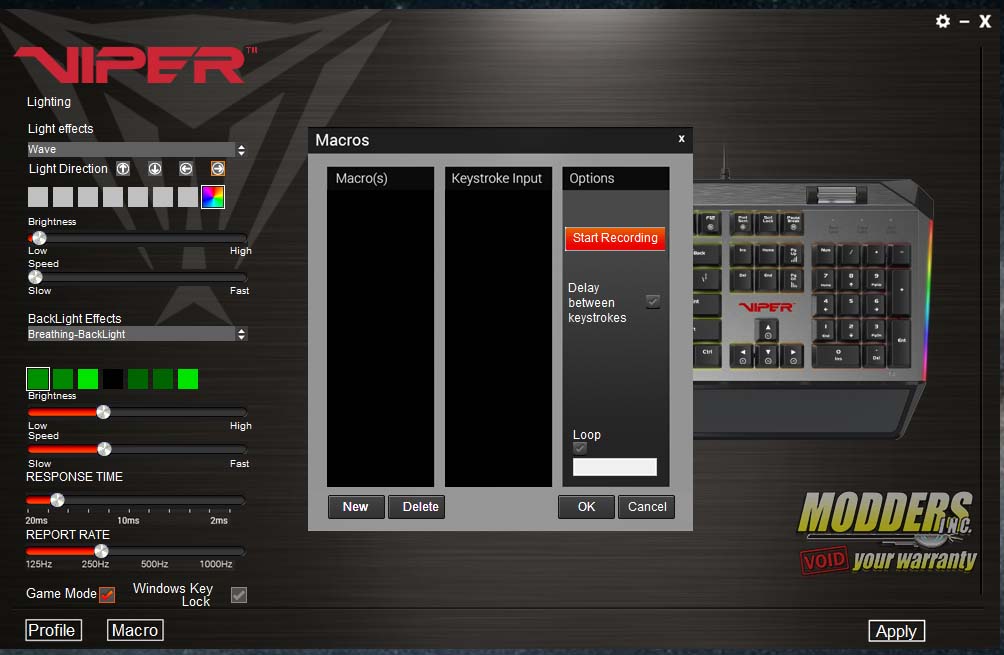The width and height of the screenshot is (1004, 655).
Task: Cancel the Macros dialog
Action: point(646,507)
